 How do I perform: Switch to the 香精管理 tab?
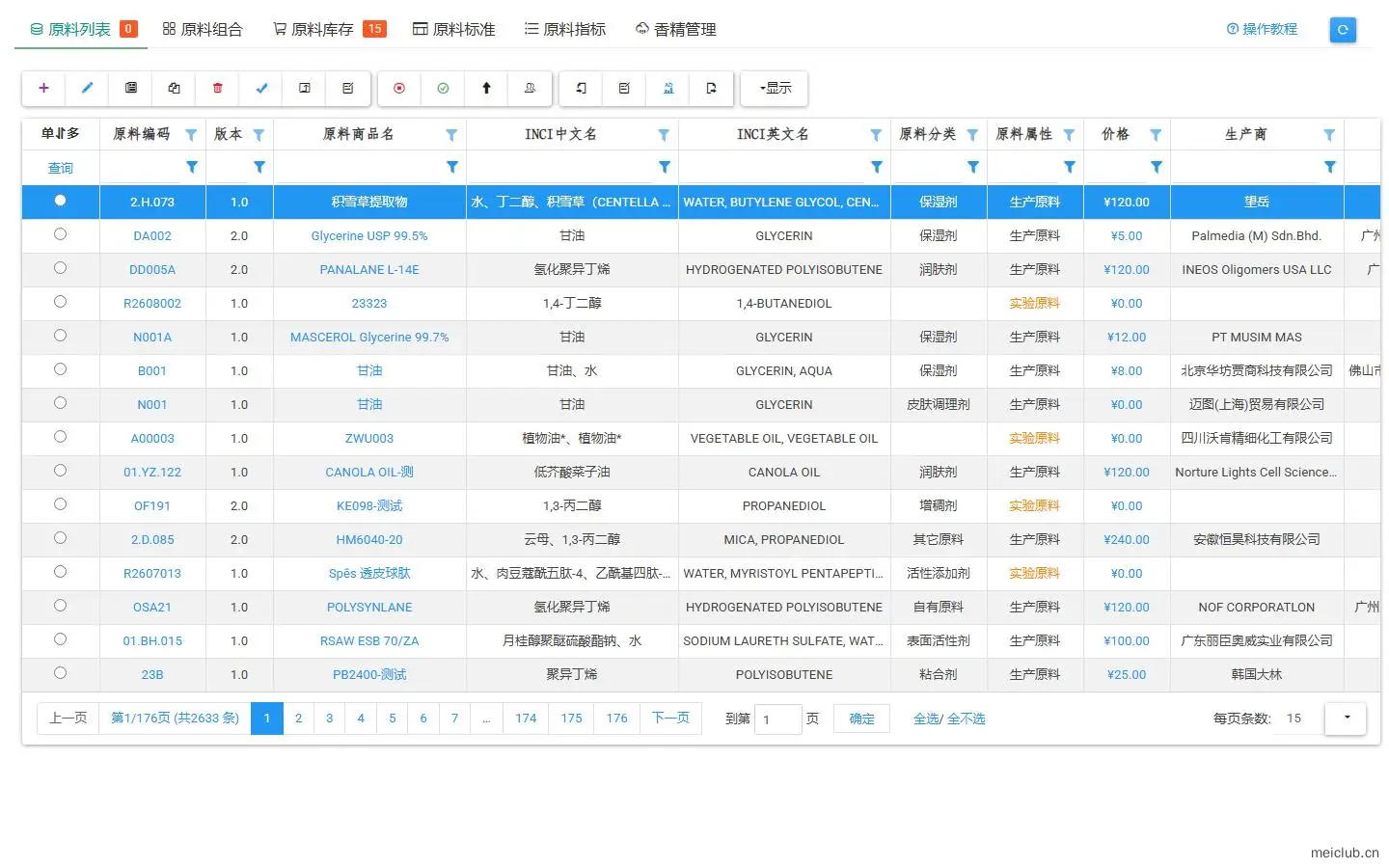675,30
